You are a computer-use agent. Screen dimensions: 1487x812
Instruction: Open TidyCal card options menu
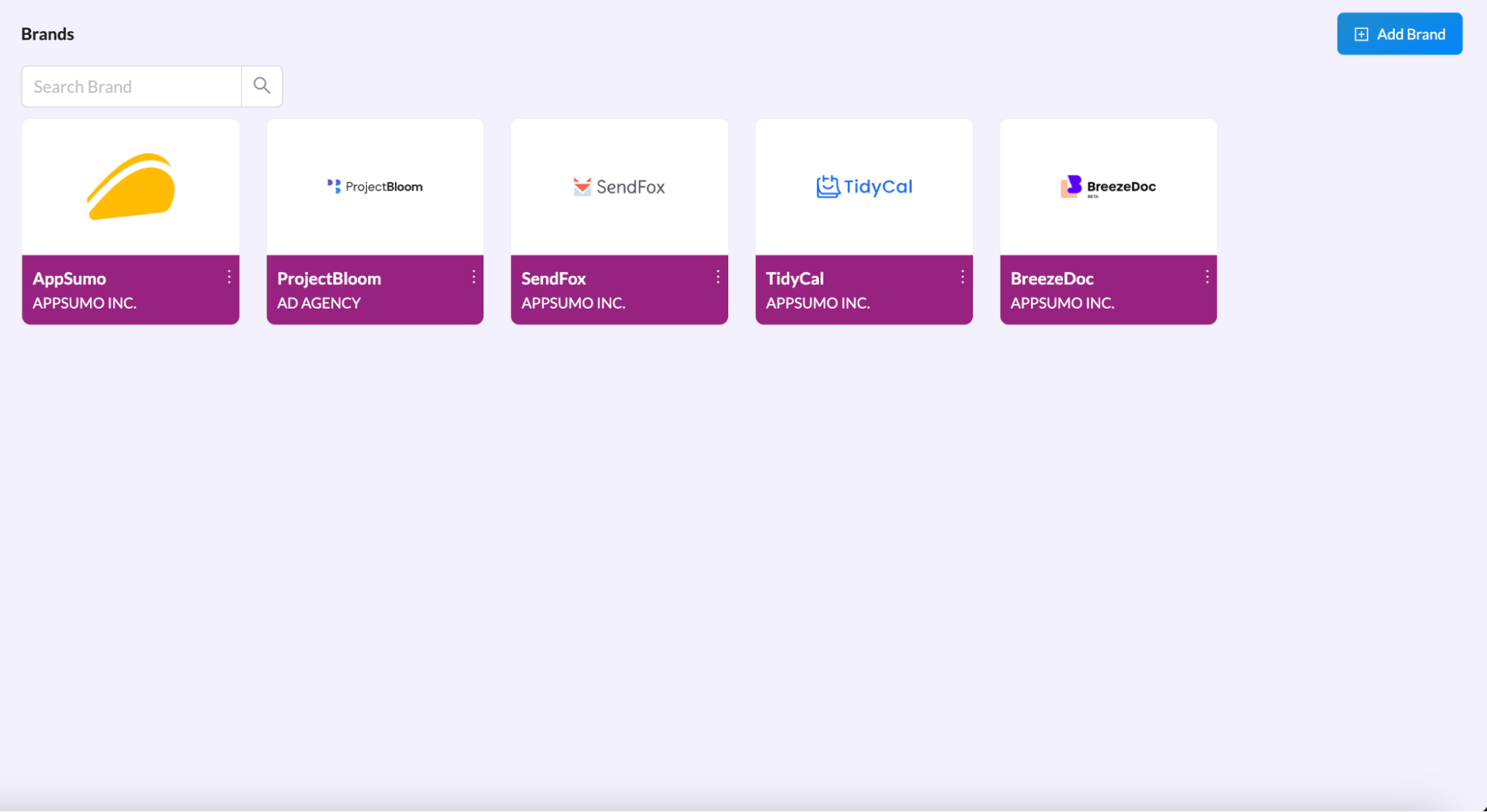(962, 277)
